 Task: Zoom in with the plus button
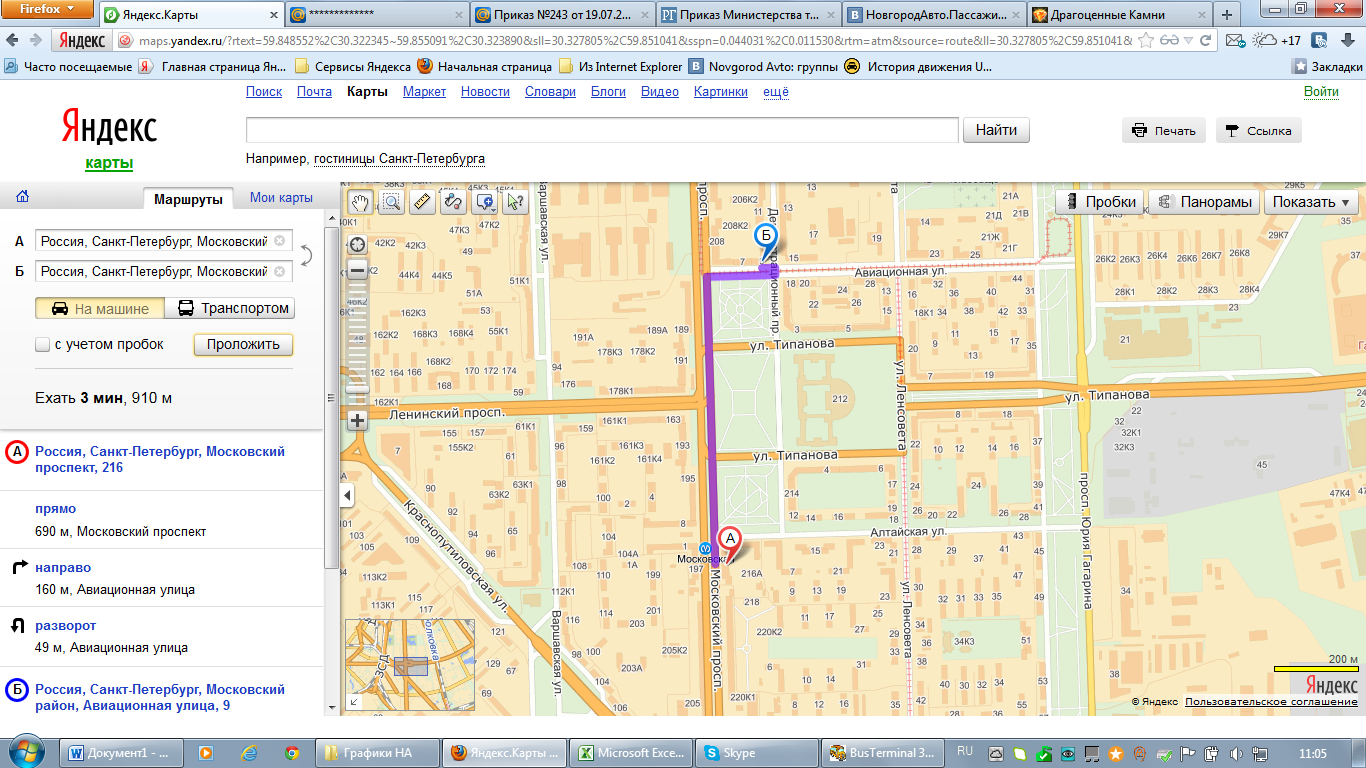pyautogui.click(x=357, y=421)
